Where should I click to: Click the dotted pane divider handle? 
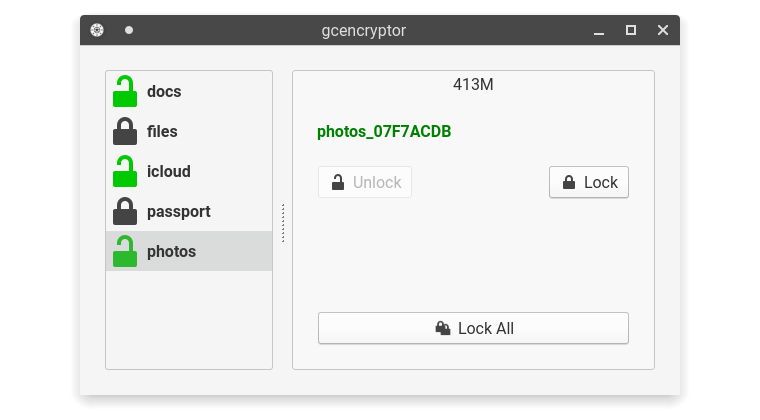point(283,223)
